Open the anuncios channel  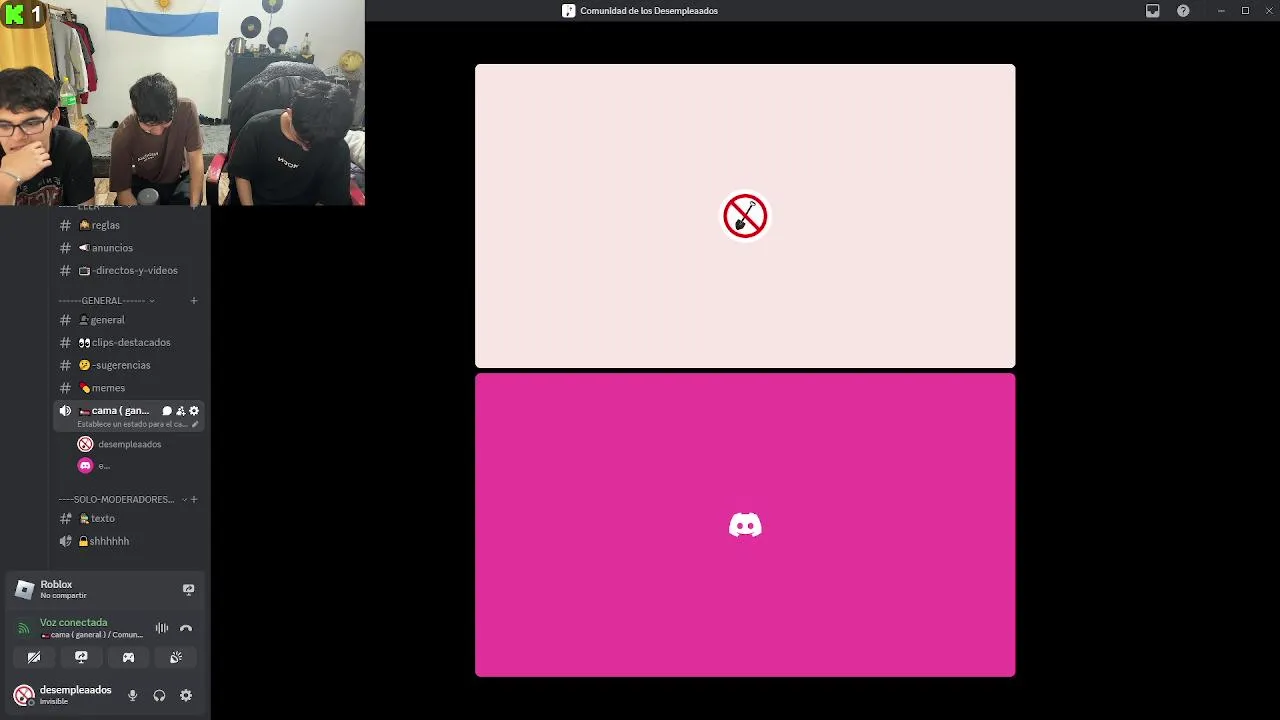pos(129,248)
